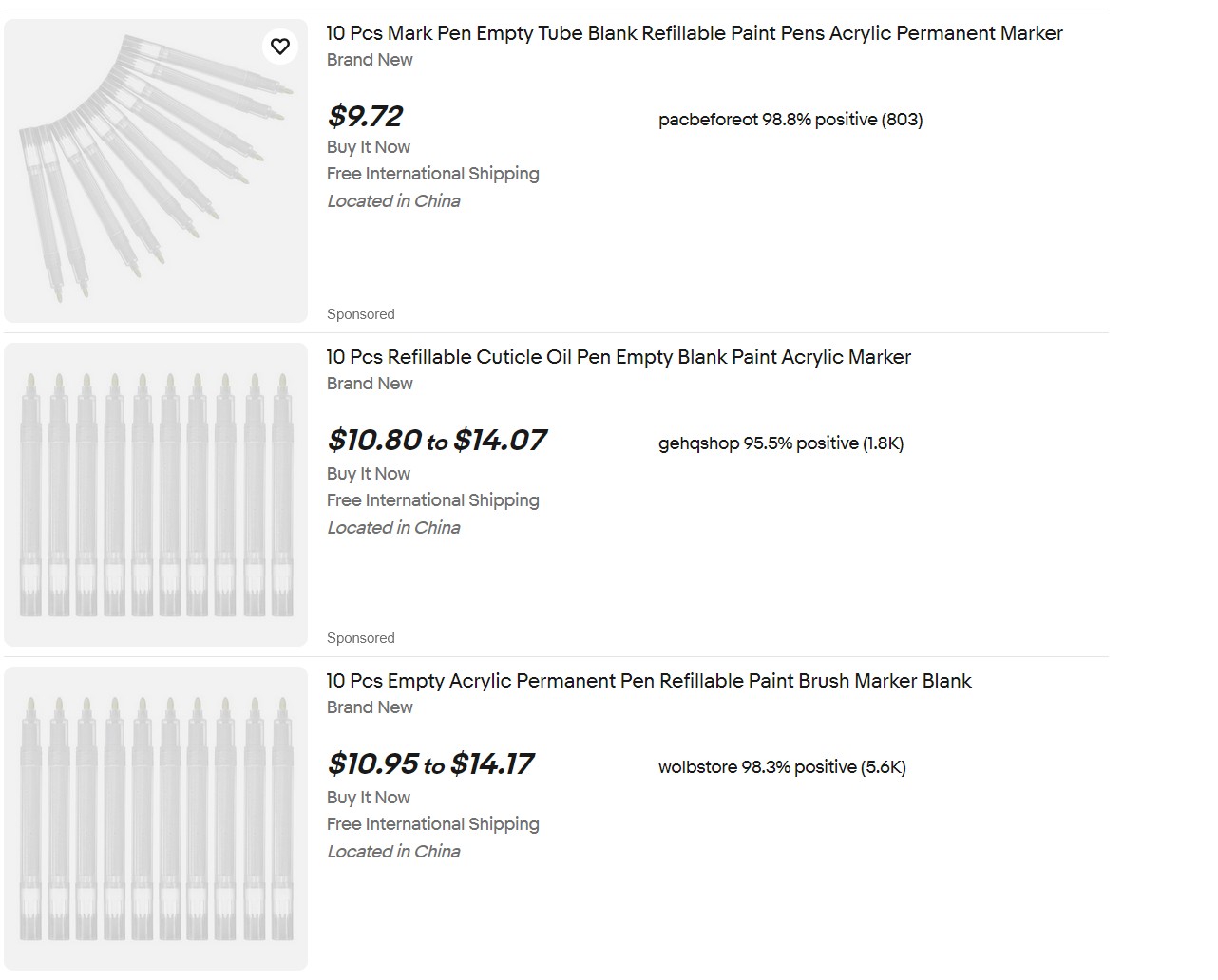The width and height of the screenshot is (1218, 980).
Task: Open the fanned marker pens thumbnail image
Action: [155, 171]
